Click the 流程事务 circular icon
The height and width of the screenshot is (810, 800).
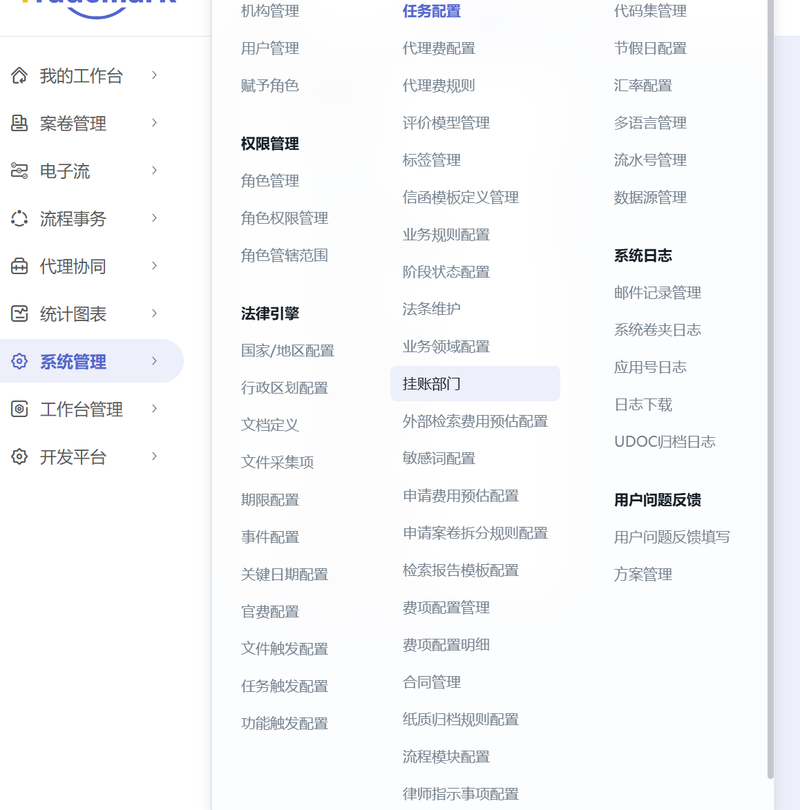coord(19,219)
